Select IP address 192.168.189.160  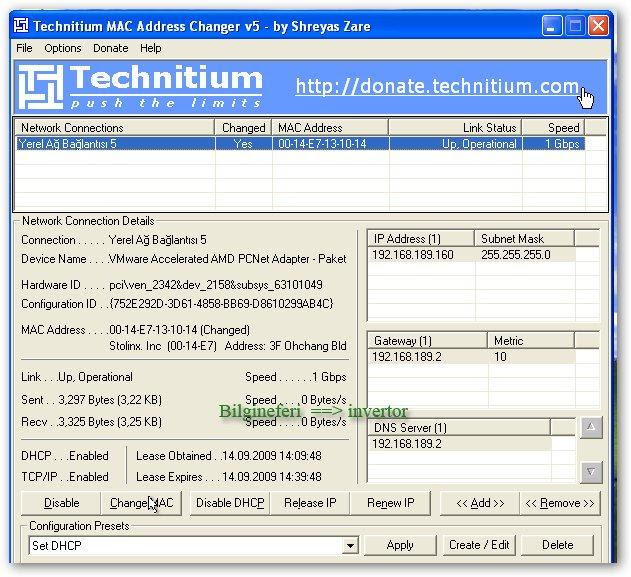click(412, 255)
